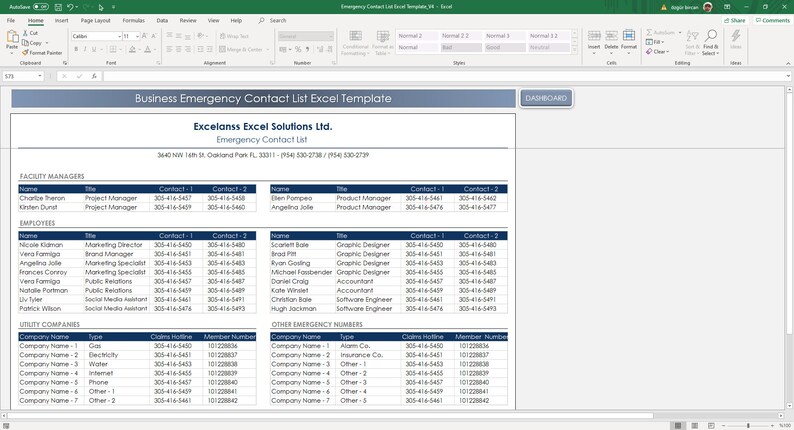Open the Undo history dropdown arrow

pyautogui.click(x=76, y=7)
